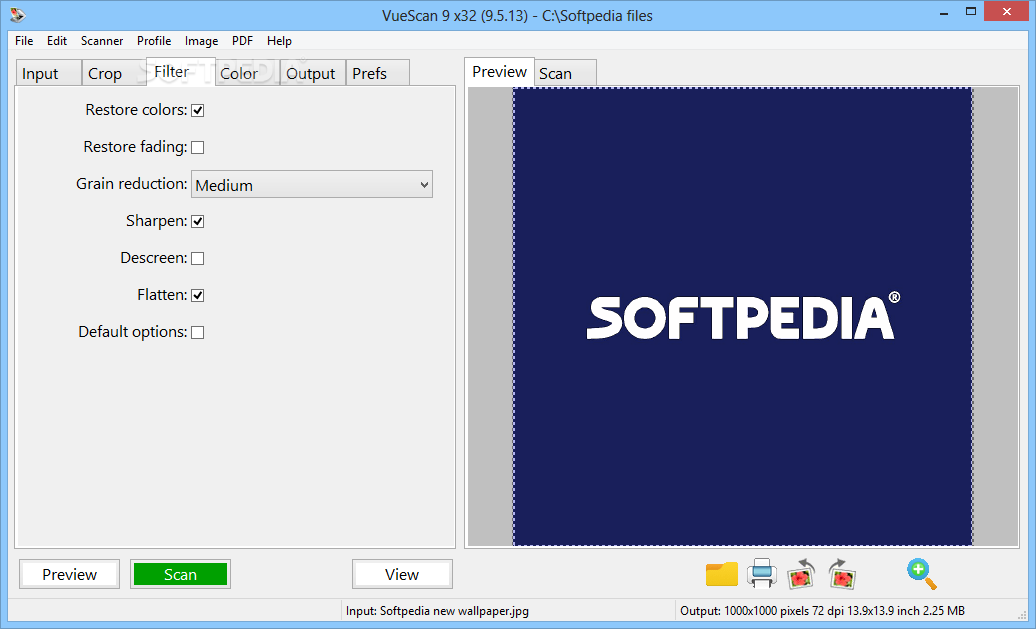The width and height of the screenshot is (1036, 629).
Task: Click the zoom in magnifier icon
Action: pos(922,574)
